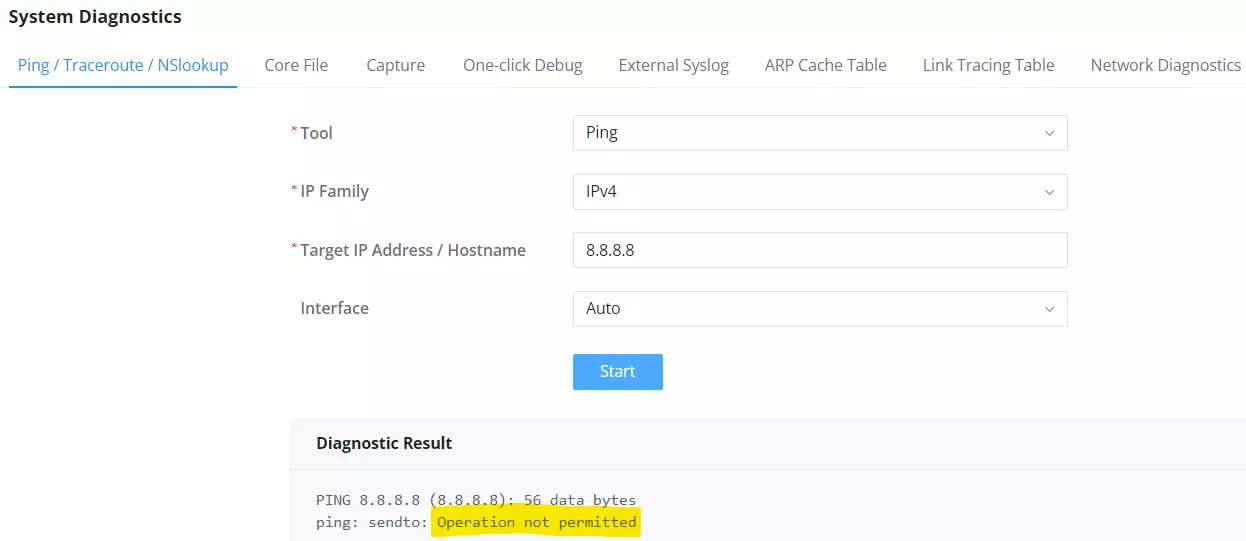Click the highlighted Operation not permitted text
The image size is (1246, 541).
(536, 522)
